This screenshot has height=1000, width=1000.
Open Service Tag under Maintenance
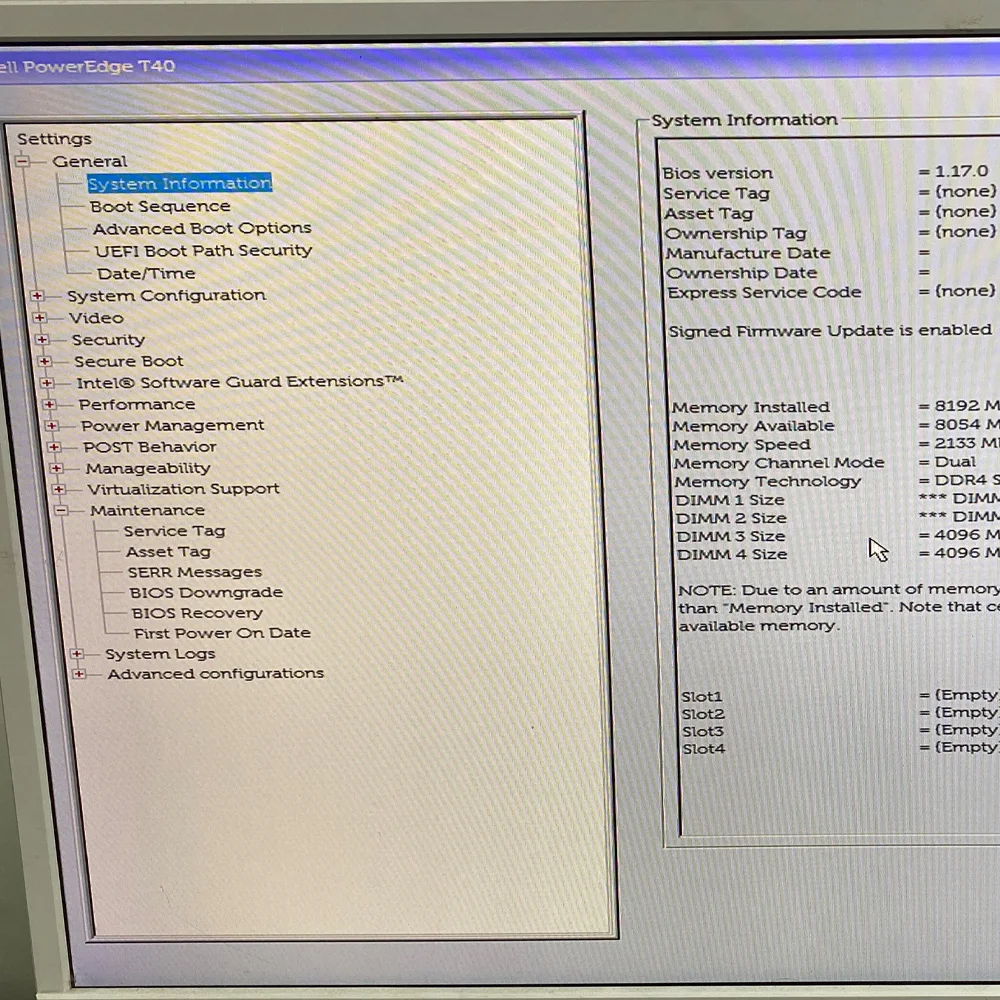(x=174, y=531)
